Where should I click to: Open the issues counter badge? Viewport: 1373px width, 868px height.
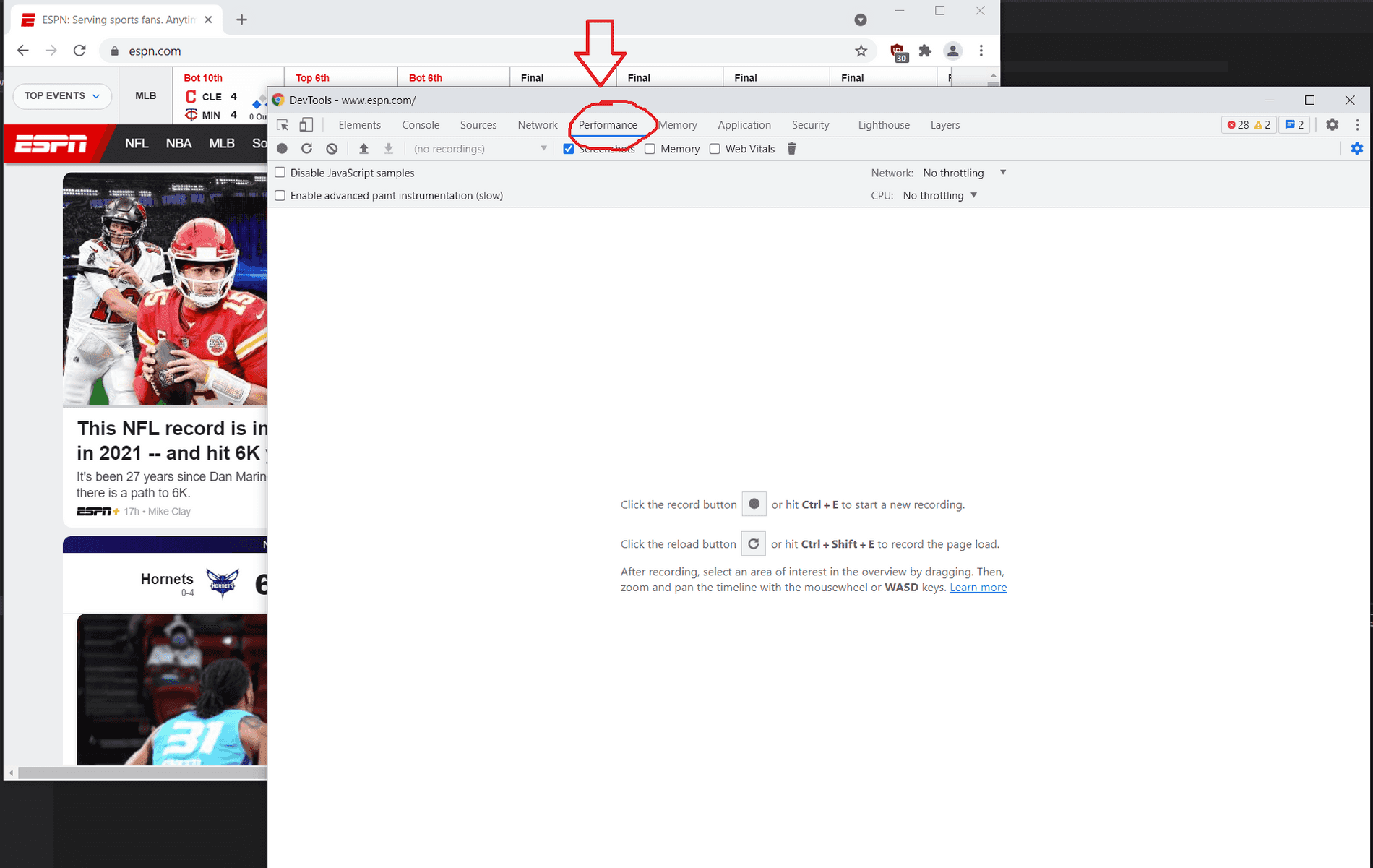(1294, 124)
